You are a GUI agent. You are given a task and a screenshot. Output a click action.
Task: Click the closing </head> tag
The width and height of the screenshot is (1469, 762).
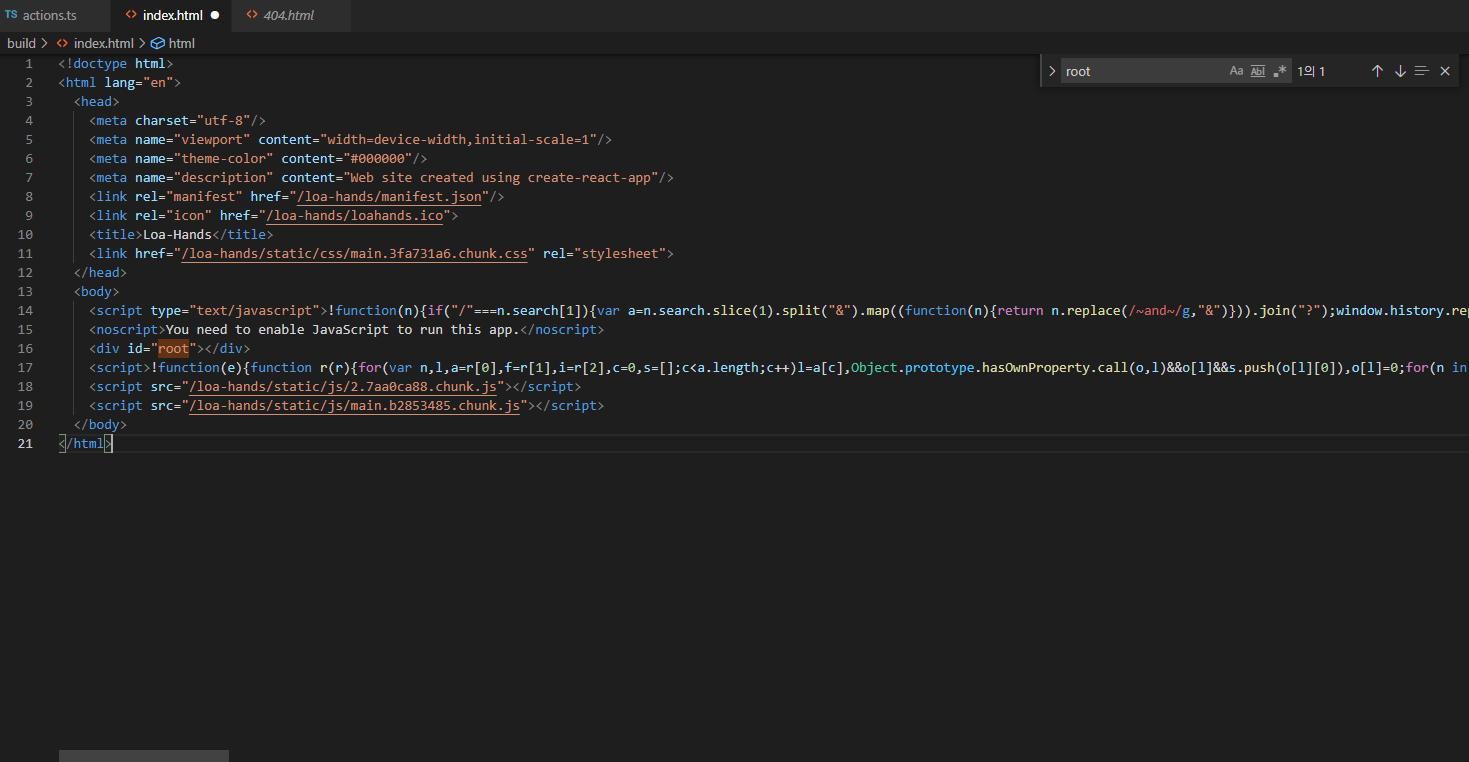(100, 273)
